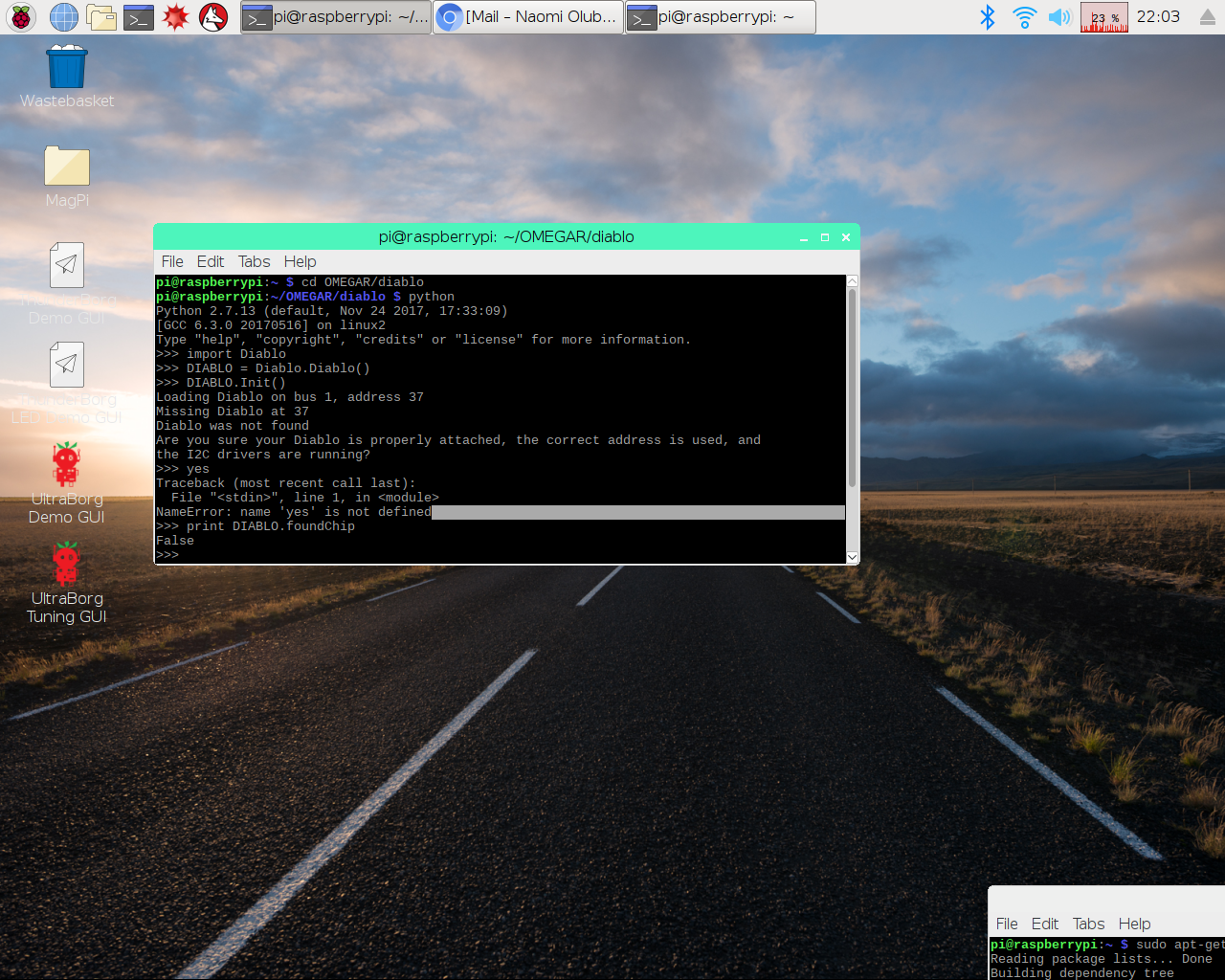Launch the web browser globe icon
The height and width of the screenshot is (980, 1225).
64,17
